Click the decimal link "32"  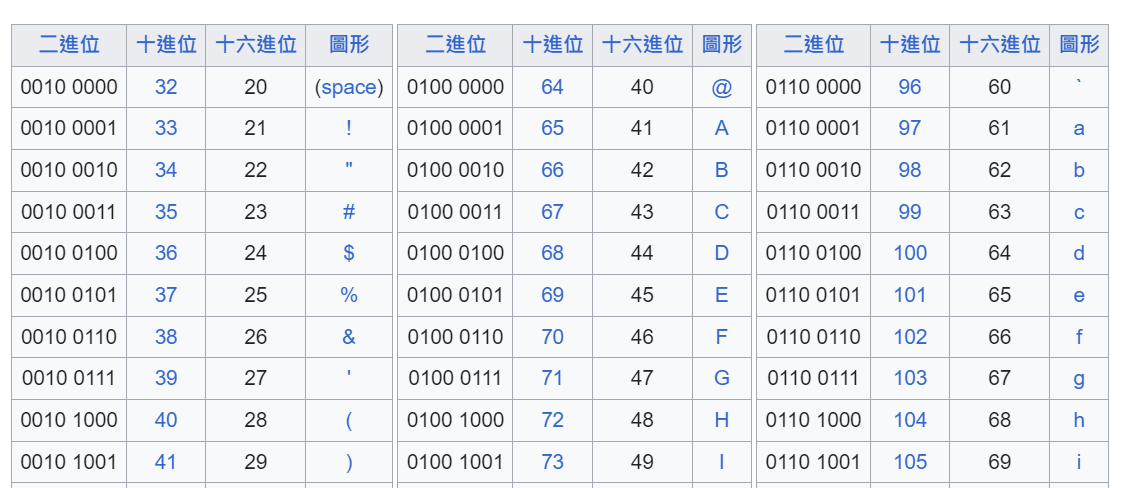point(166,87)
